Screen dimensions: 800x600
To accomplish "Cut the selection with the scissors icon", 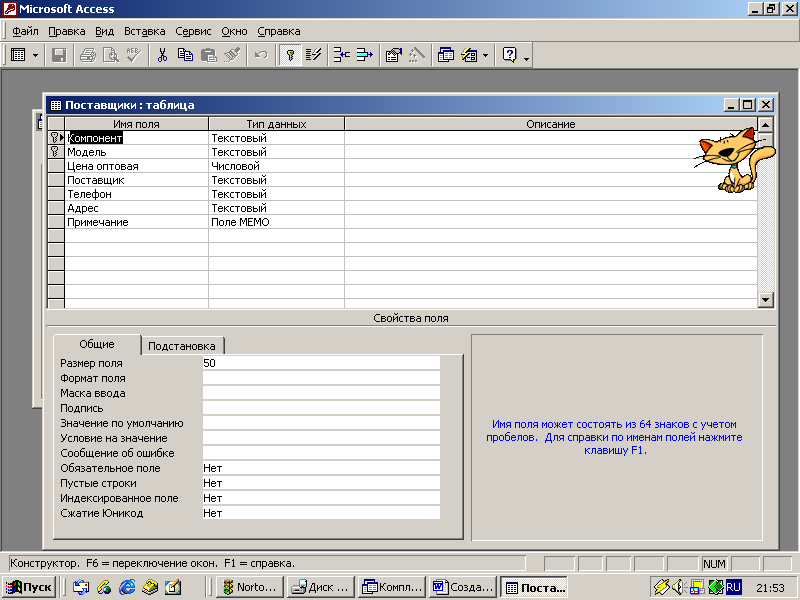I will click(x=162, y=55).
